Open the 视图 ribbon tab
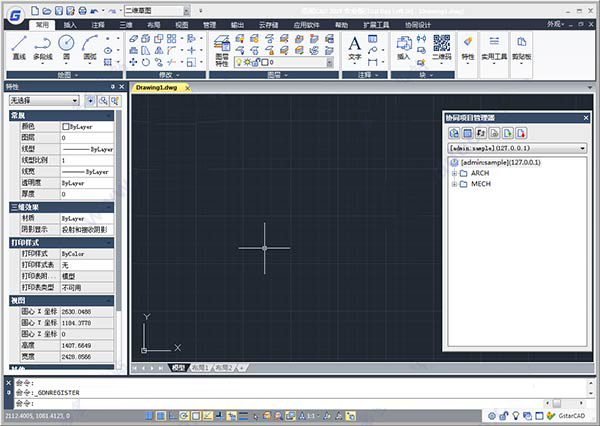600x426 pixels. coord(180,21)
